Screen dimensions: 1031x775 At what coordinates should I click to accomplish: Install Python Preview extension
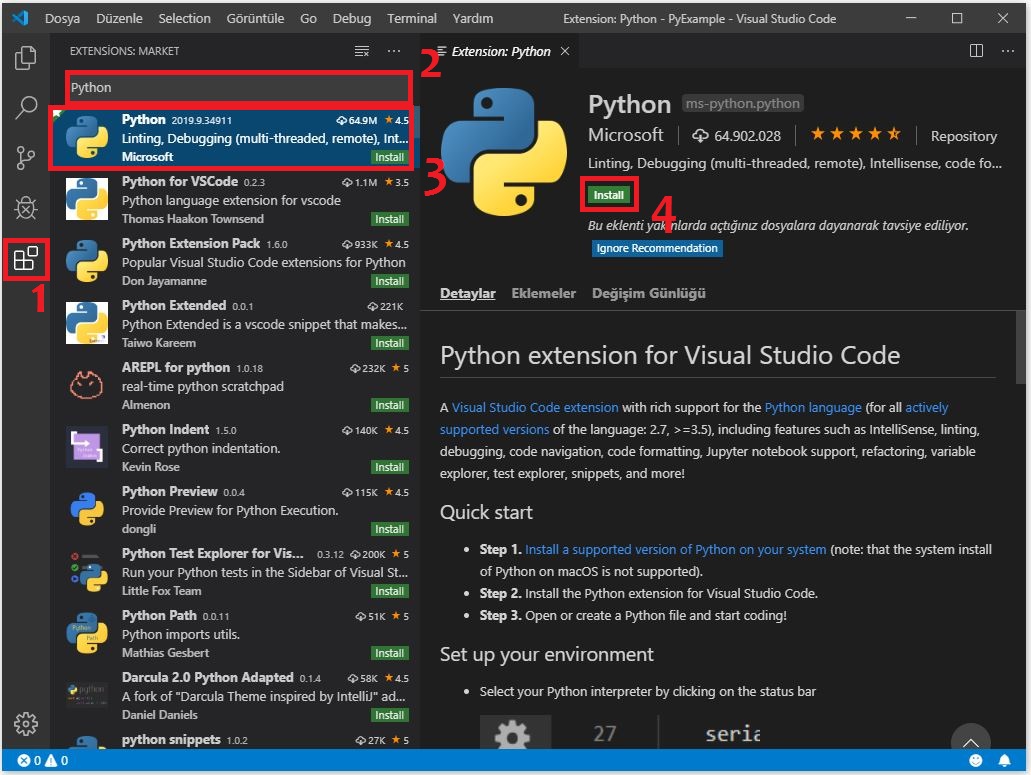click(389, 529)
